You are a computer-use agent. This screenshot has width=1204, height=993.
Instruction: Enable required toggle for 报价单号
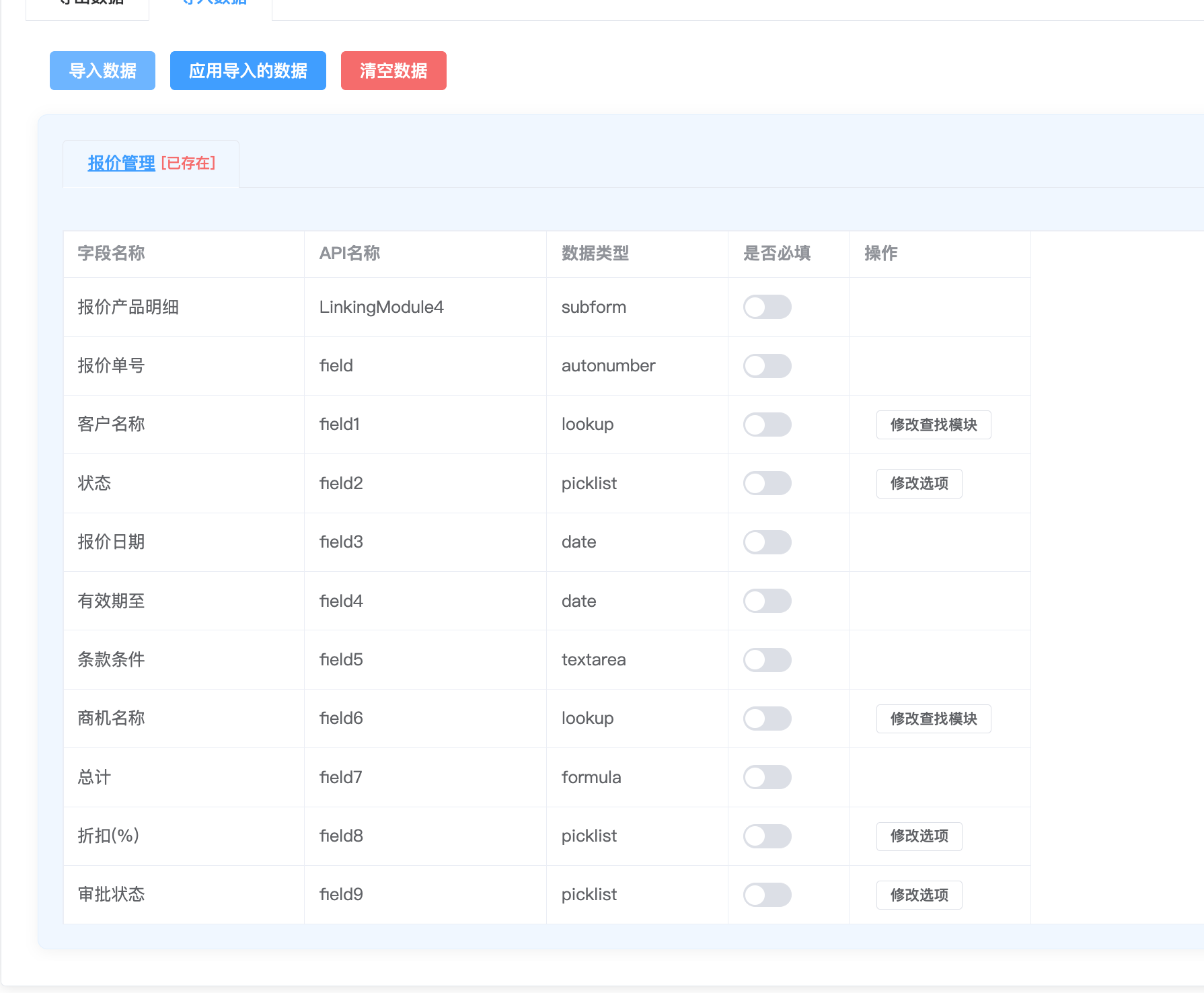[x=767, y=366]
